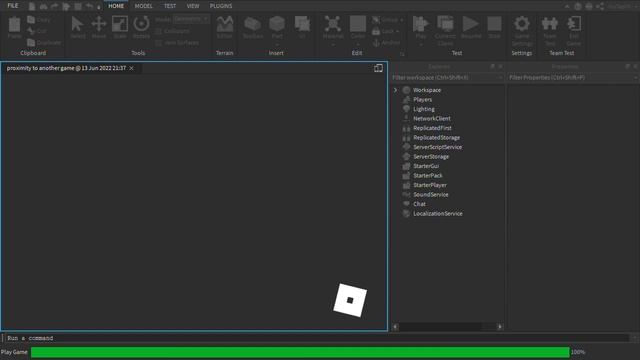Open the Group dropdown arrow

pos(402,20)
